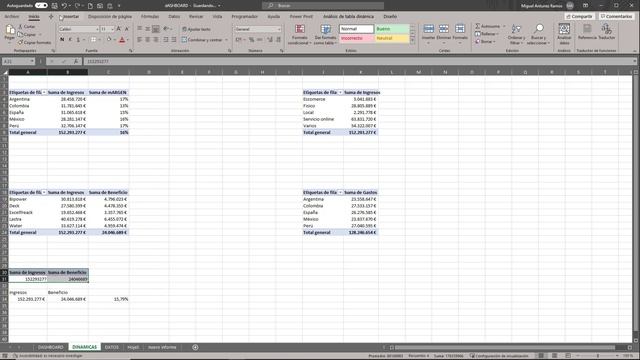Toggle underline S formatting

[x=78, y=40]
